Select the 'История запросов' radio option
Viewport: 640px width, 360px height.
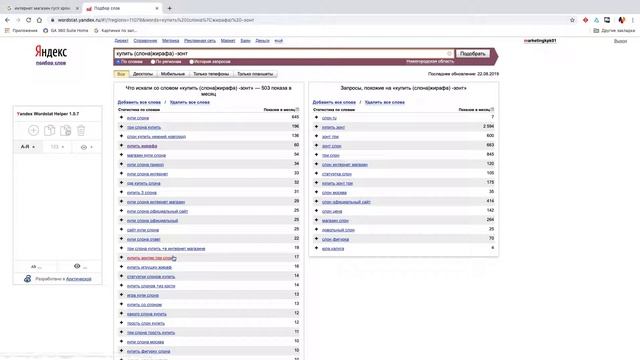191,62
